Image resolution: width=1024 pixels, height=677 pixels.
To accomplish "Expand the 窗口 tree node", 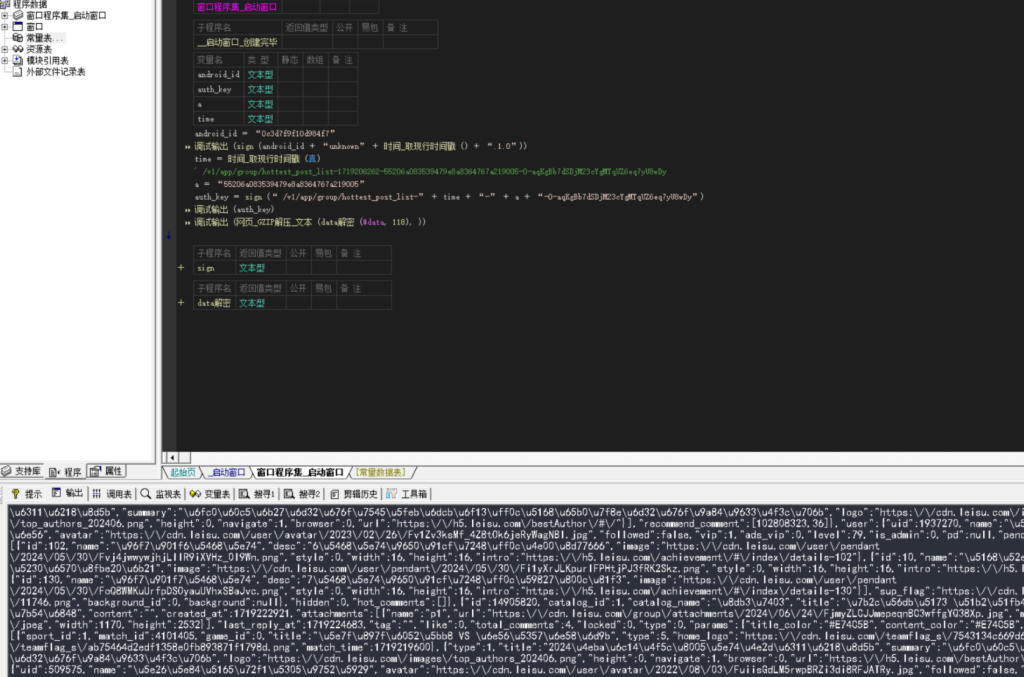I will [x=5, y=27].
